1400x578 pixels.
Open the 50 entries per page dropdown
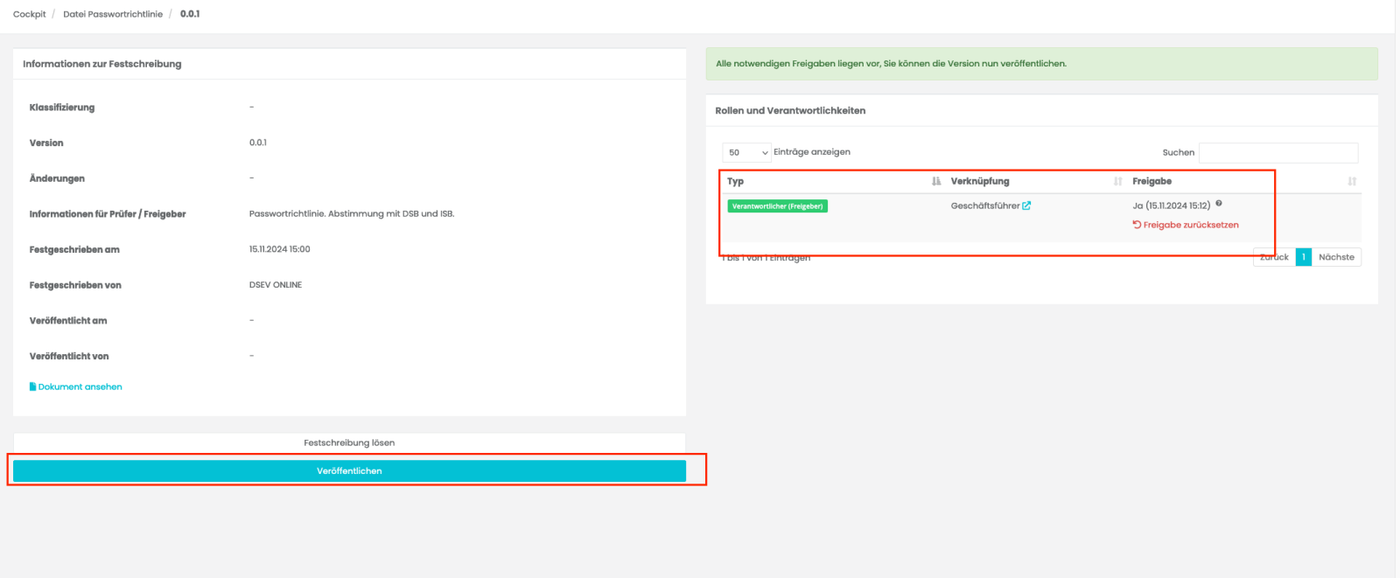pyautogui.click(x=747, y=153)
